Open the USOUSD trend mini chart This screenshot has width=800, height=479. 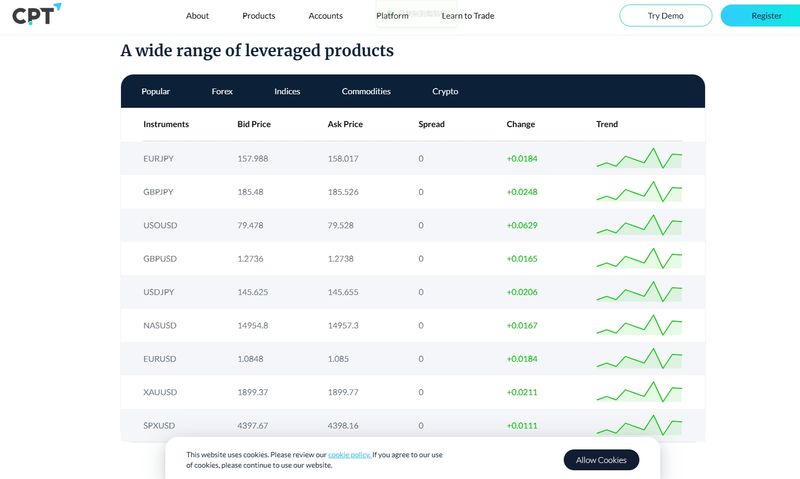[x=639, y=225]
